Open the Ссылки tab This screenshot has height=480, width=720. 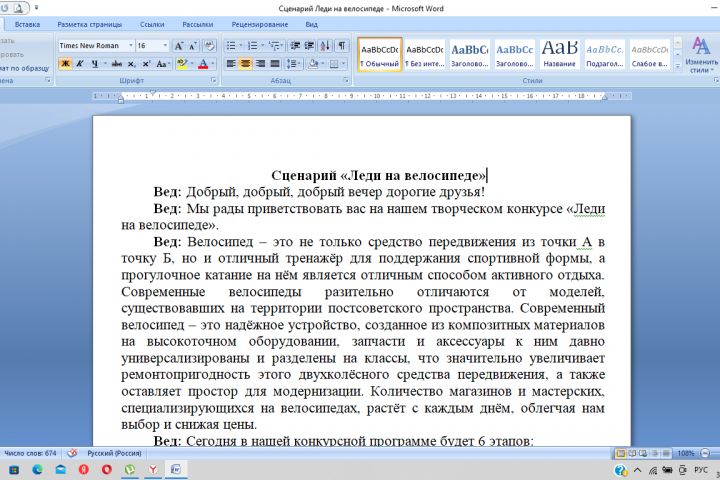click(x=152, y=24)
